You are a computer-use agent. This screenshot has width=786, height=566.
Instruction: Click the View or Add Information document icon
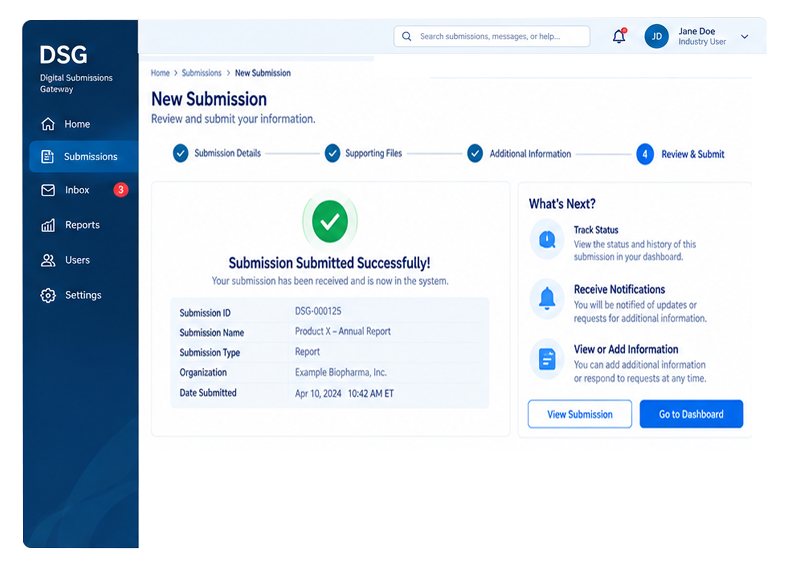[547, 359]
